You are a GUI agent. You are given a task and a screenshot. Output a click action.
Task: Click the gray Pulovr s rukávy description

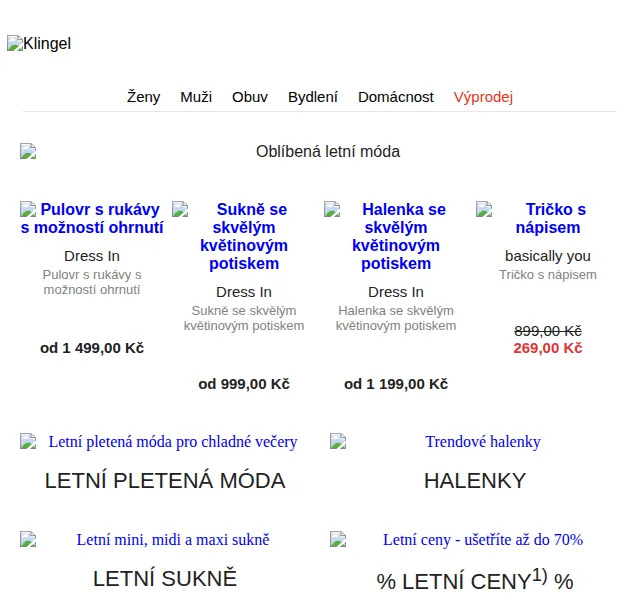coord(92,282)
